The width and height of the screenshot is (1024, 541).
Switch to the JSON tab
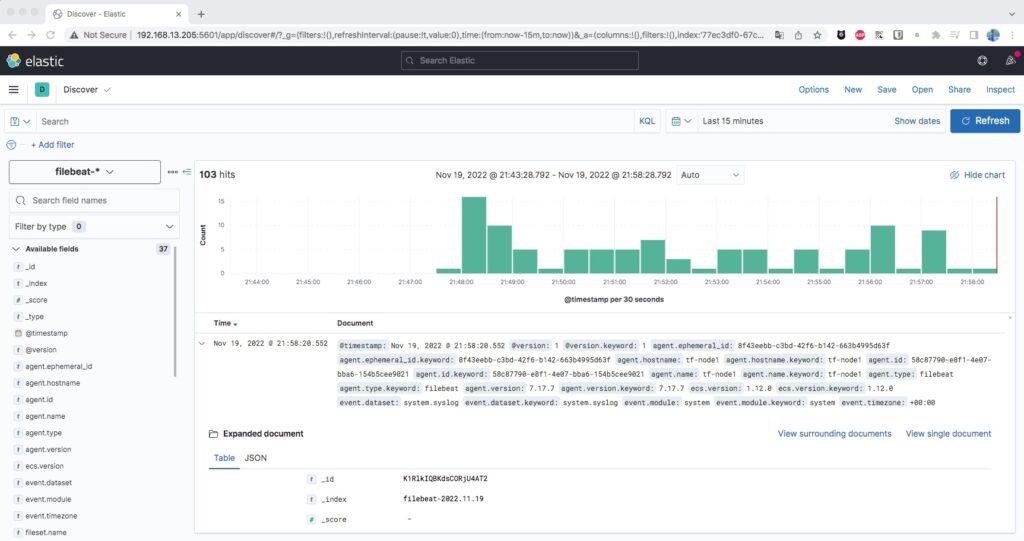(x=255, y=458)
